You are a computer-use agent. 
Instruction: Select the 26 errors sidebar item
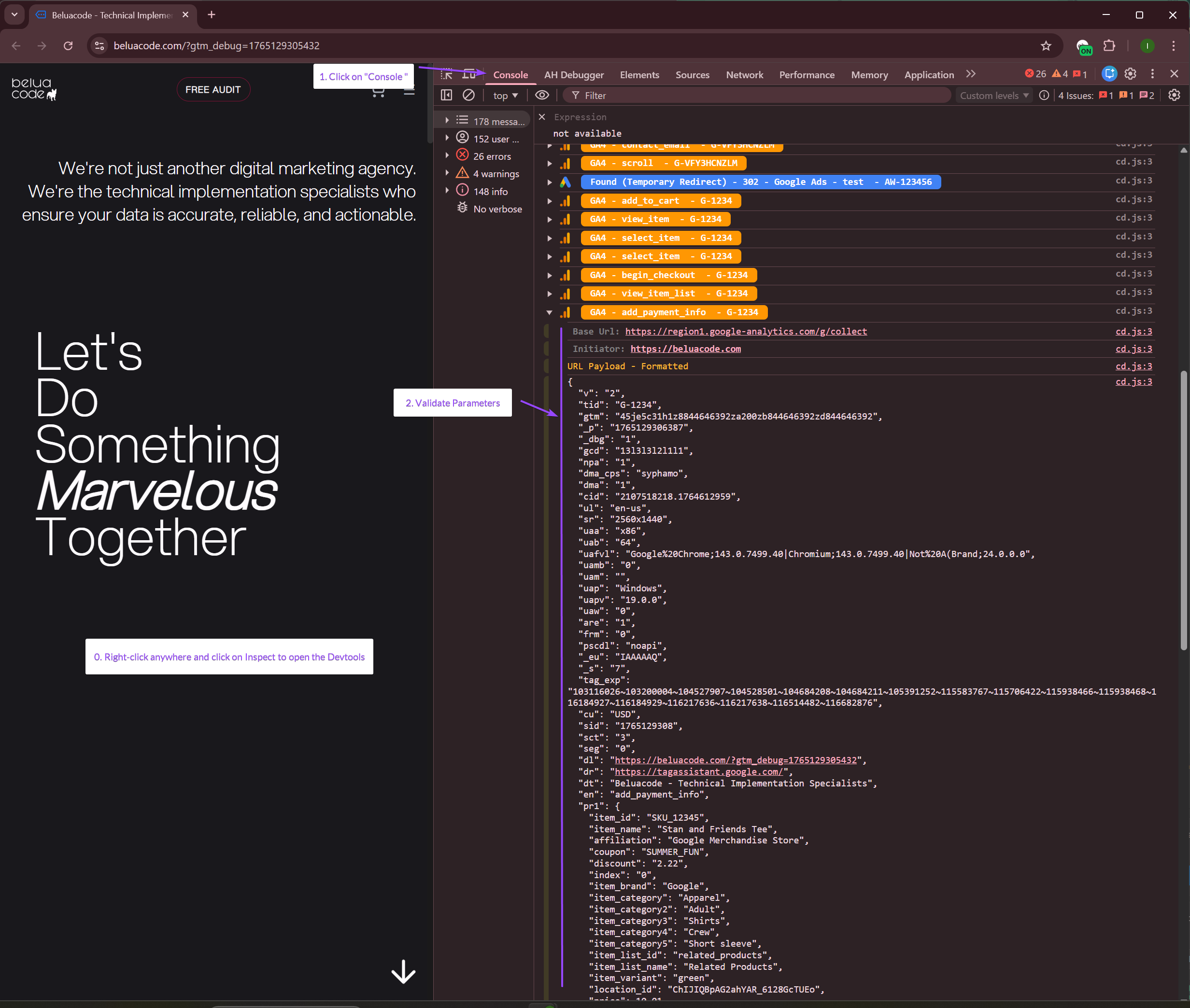[492, 156]
